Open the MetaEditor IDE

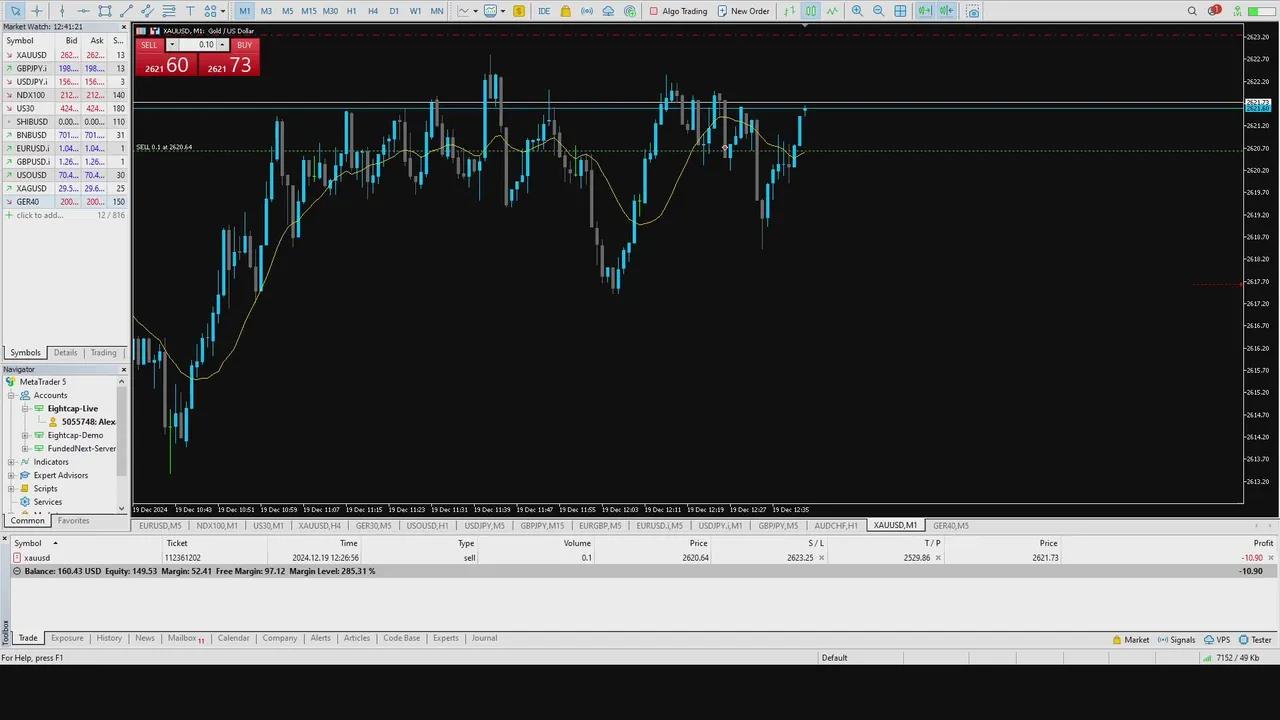544,11
